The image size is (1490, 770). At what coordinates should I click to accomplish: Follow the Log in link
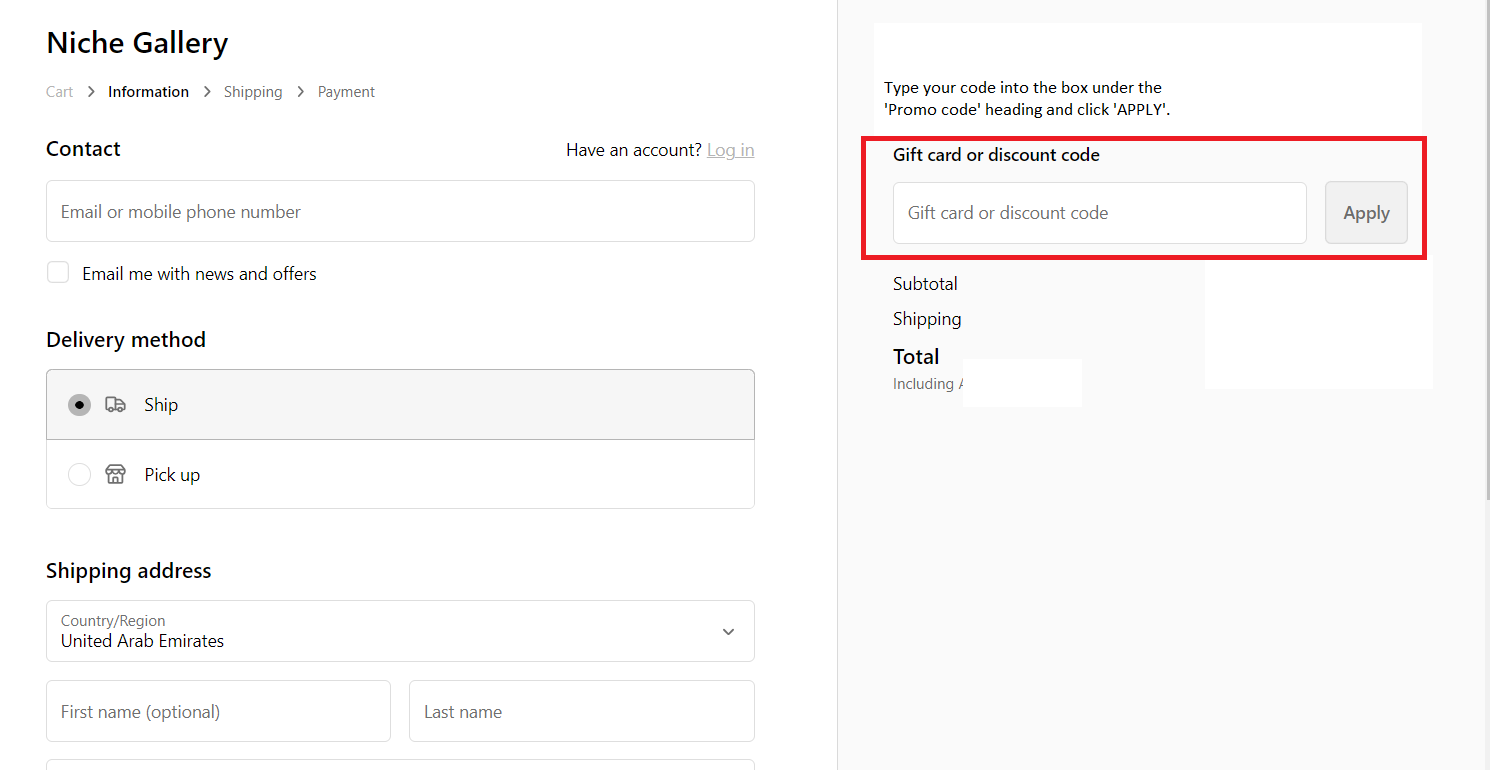(x=730, y=150)
